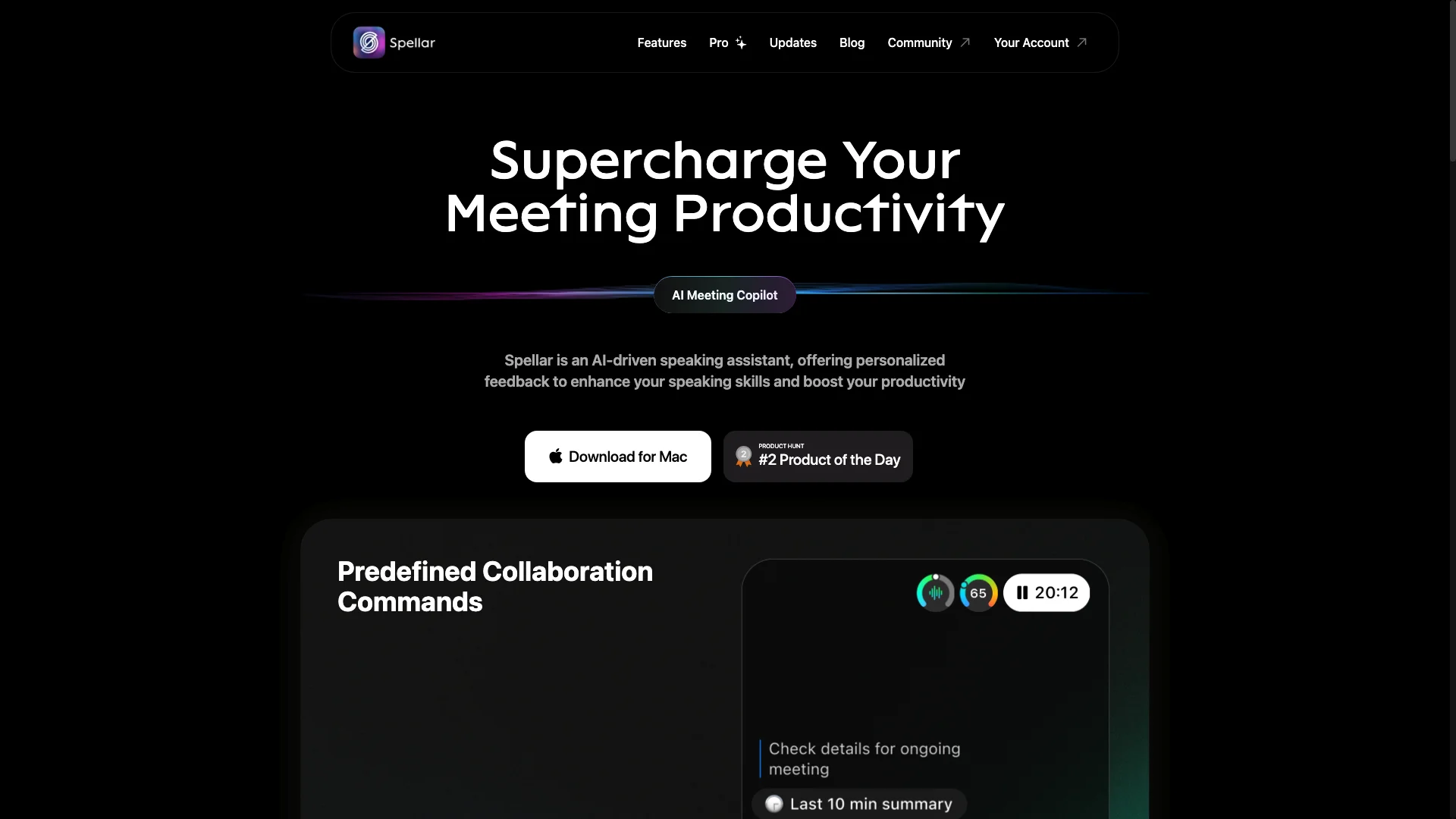The image size is (1456, 819).
Task: Toggle the meeting timer pause control
Action: coord(1022,592)
